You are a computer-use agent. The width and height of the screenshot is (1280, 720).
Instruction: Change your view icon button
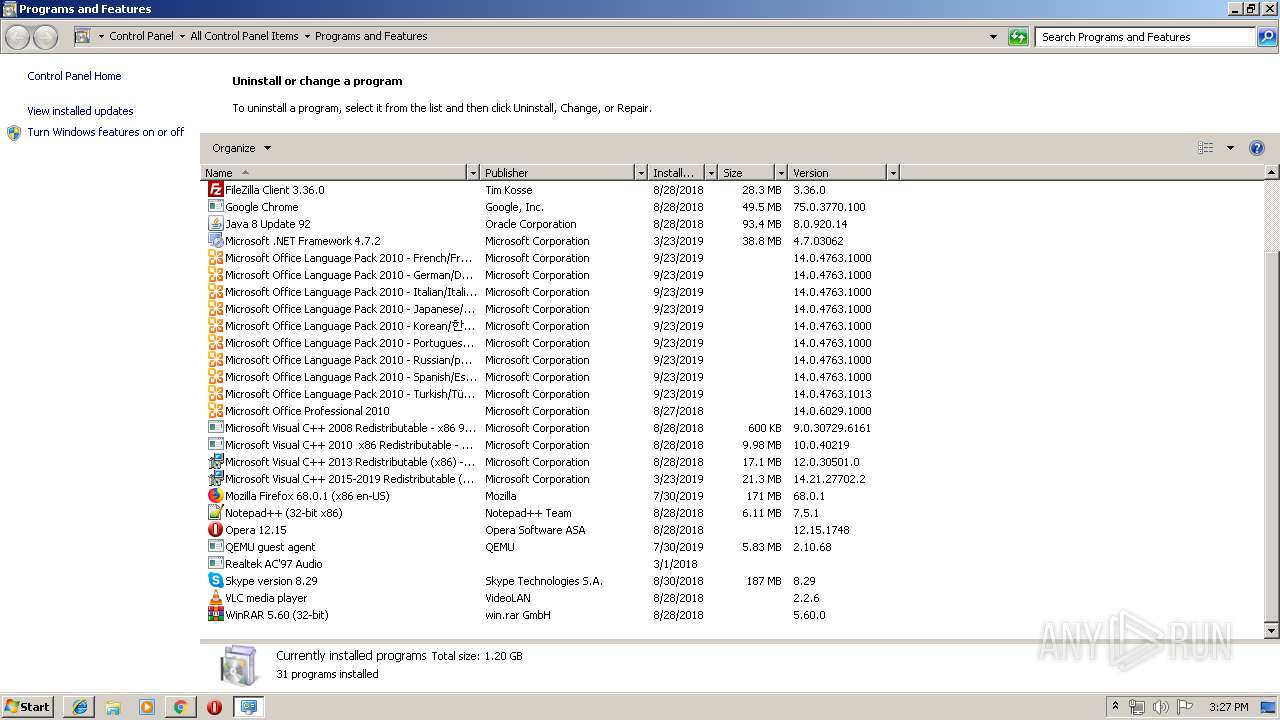[1206, 148]
